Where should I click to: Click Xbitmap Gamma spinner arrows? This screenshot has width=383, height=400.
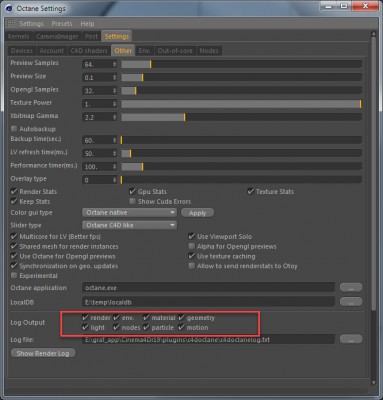pyautogui.click(x=114, y=117)
